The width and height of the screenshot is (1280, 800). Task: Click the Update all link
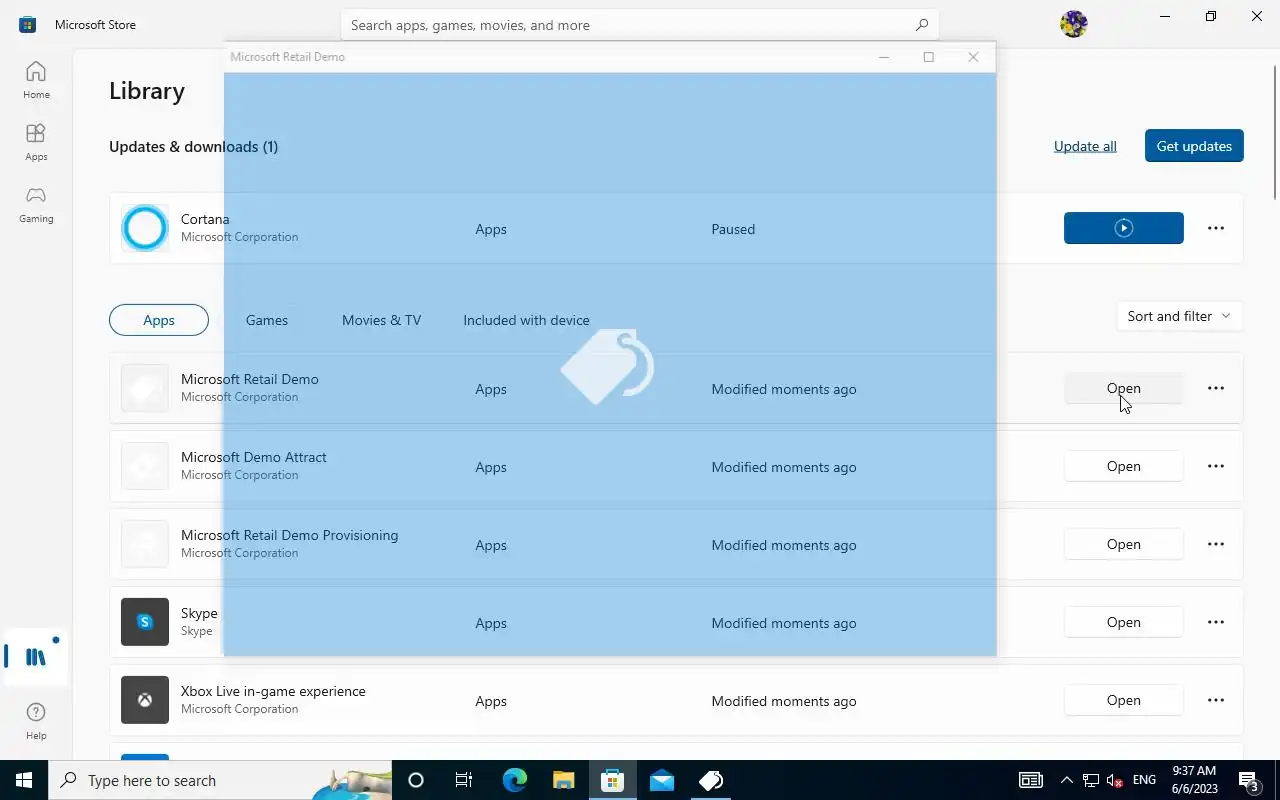pos(1085,146)
